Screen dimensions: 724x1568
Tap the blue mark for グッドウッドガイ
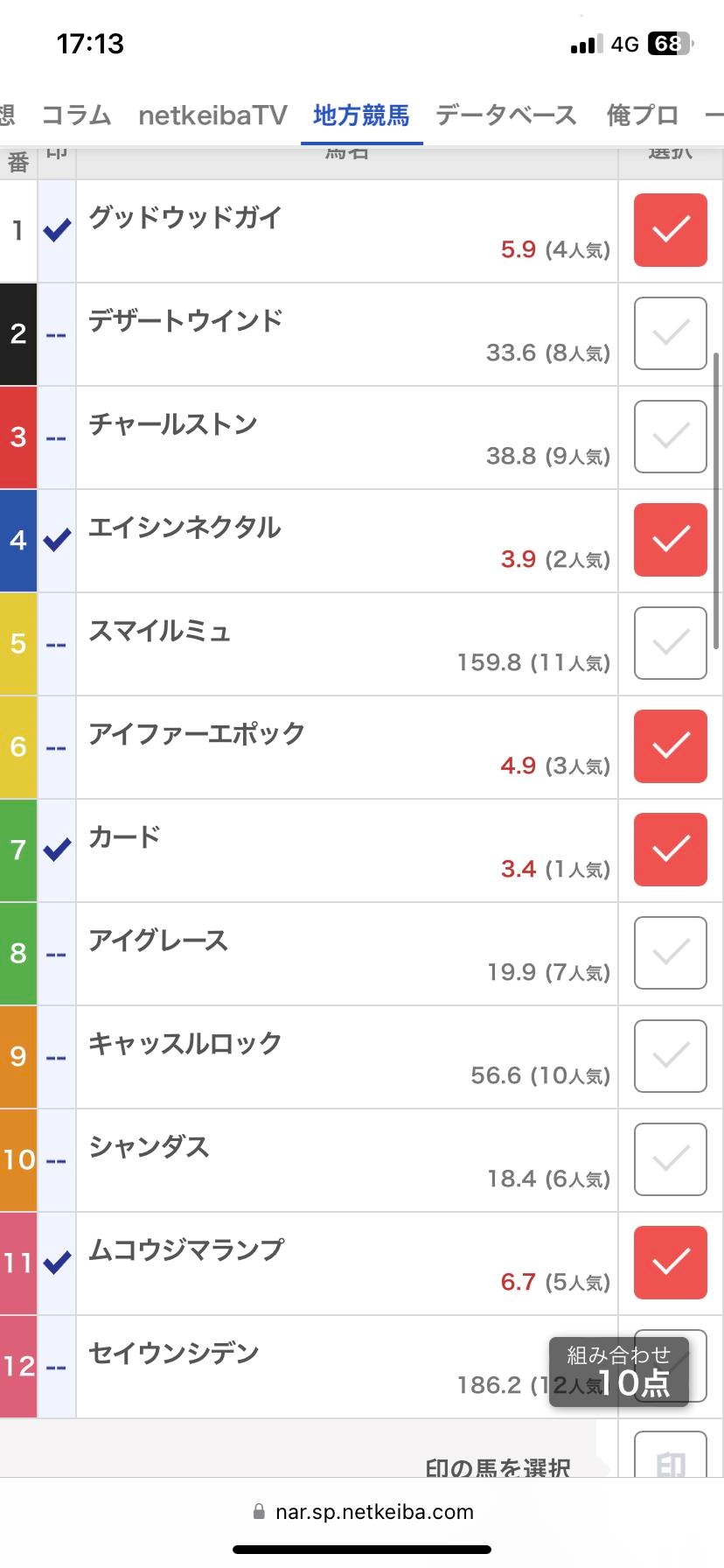(x=57, y=231)
